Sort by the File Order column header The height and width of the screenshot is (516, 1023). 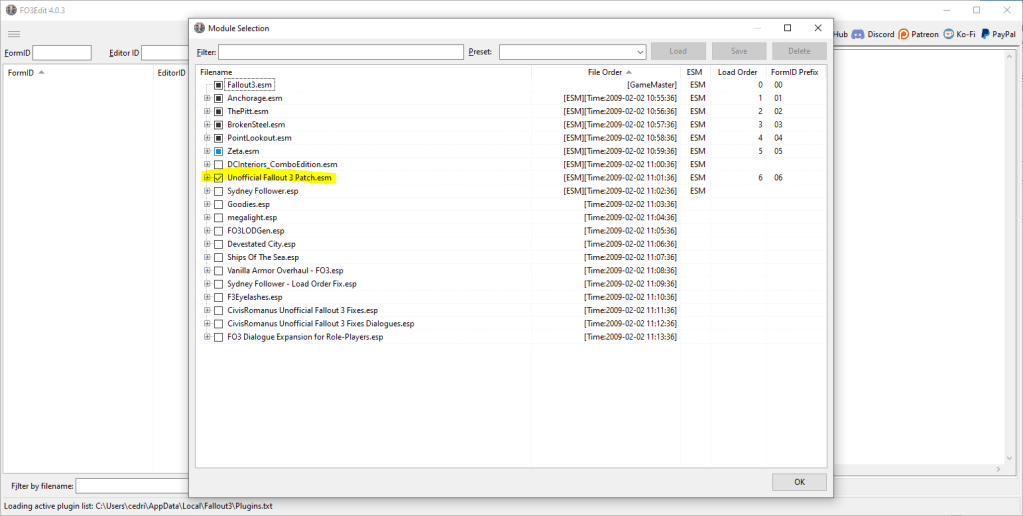(605, 72)
